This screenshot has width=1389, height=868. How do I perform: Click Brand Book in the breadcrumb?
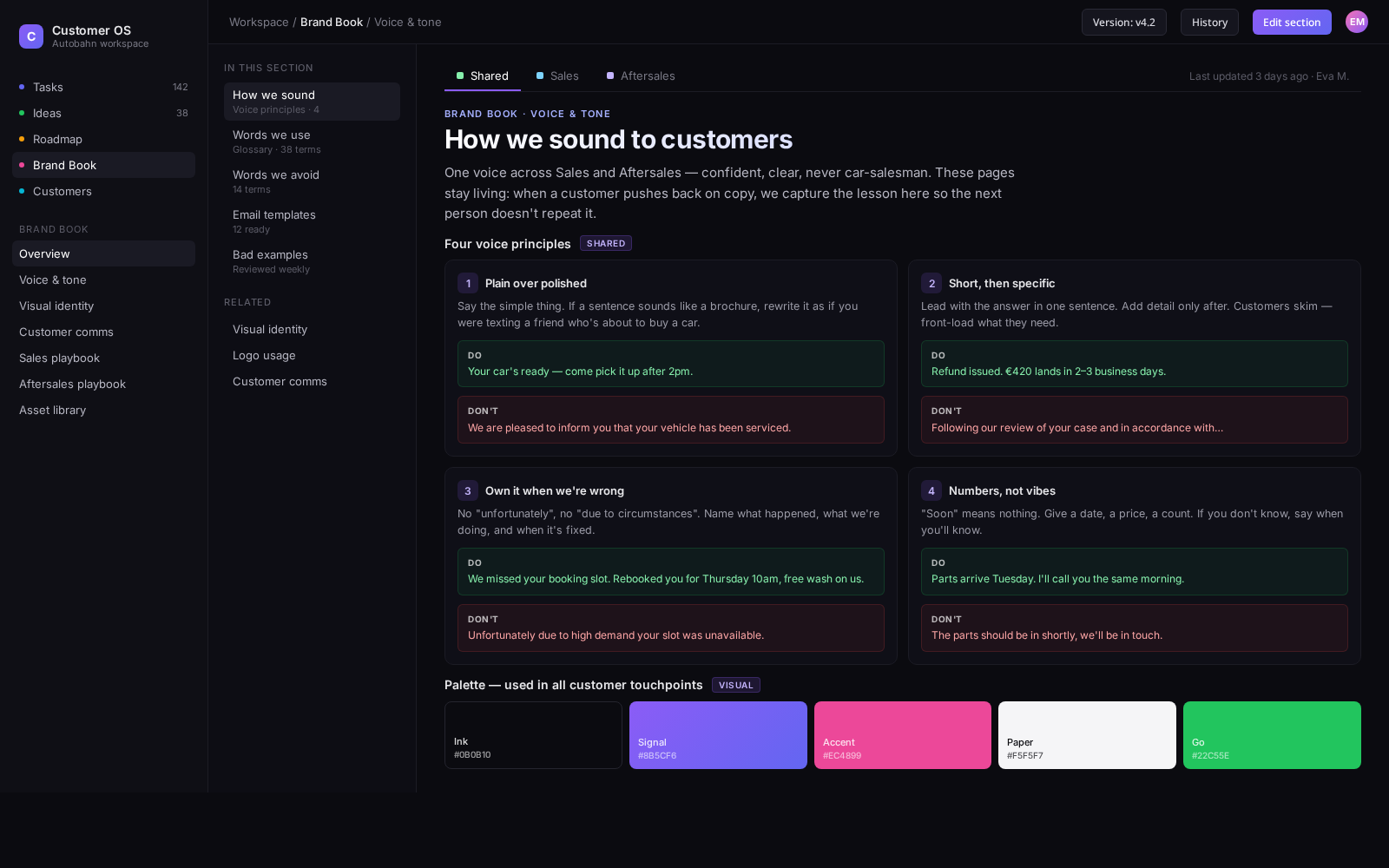332,22
